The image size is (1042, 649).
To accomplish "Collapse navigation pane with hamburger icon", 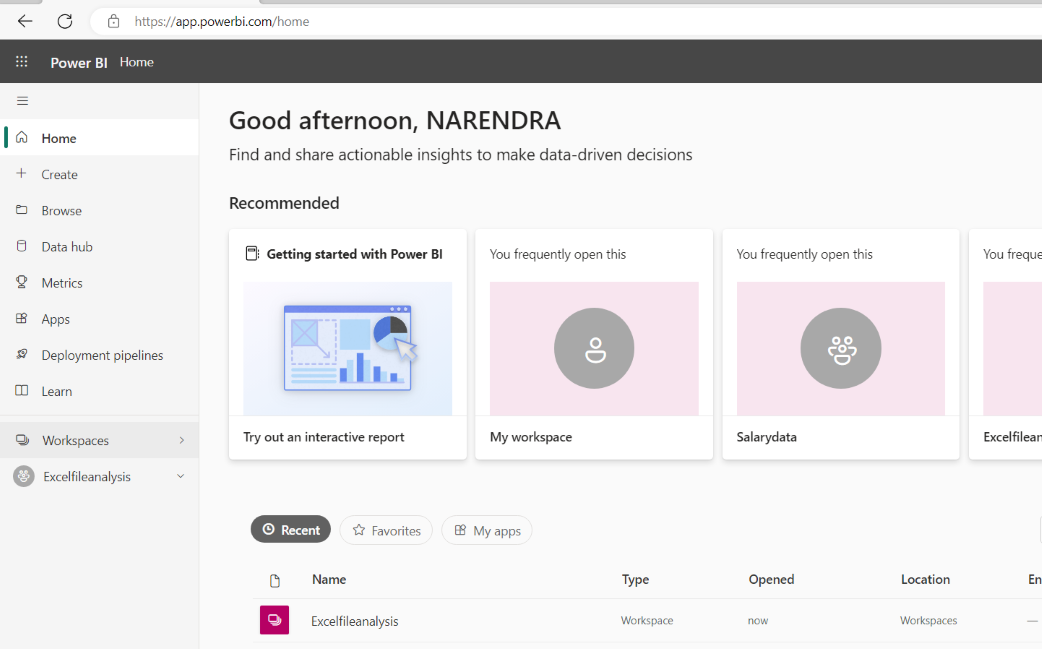I will click(x=23, y=101).
